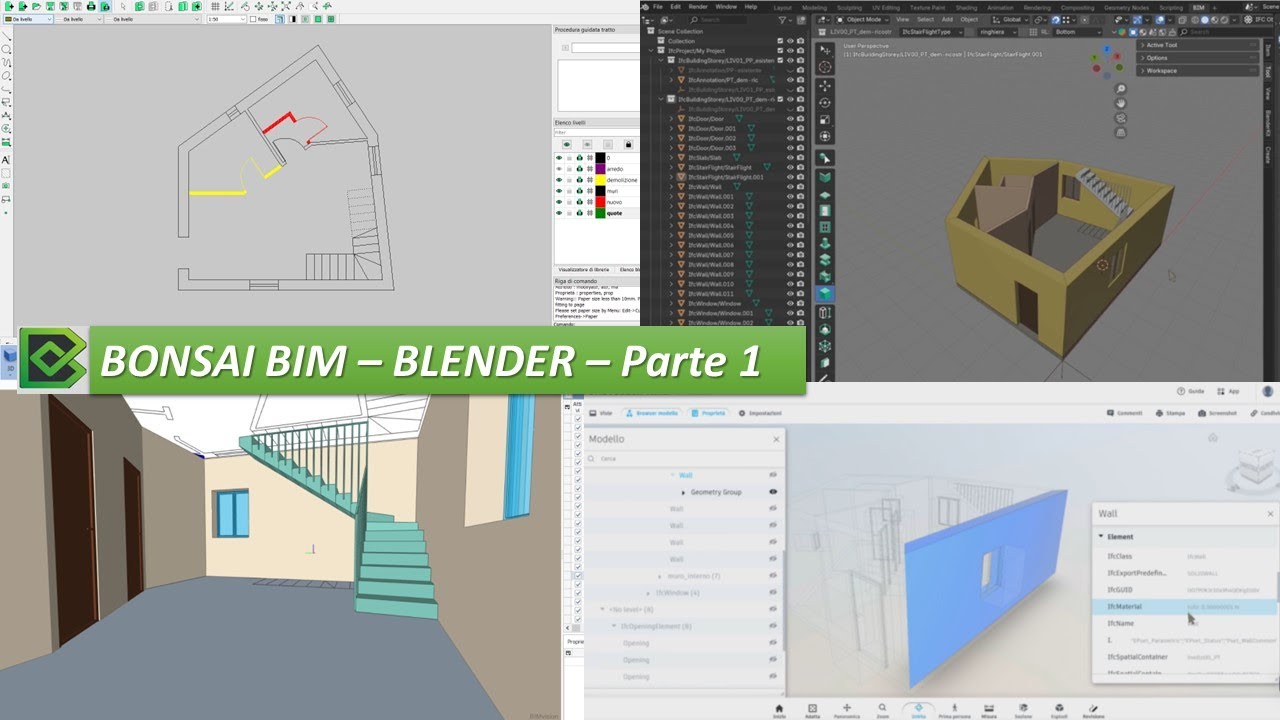Select the Blender Cursor tool
This screenshot has width=1280, height=720.
point(825,67)
